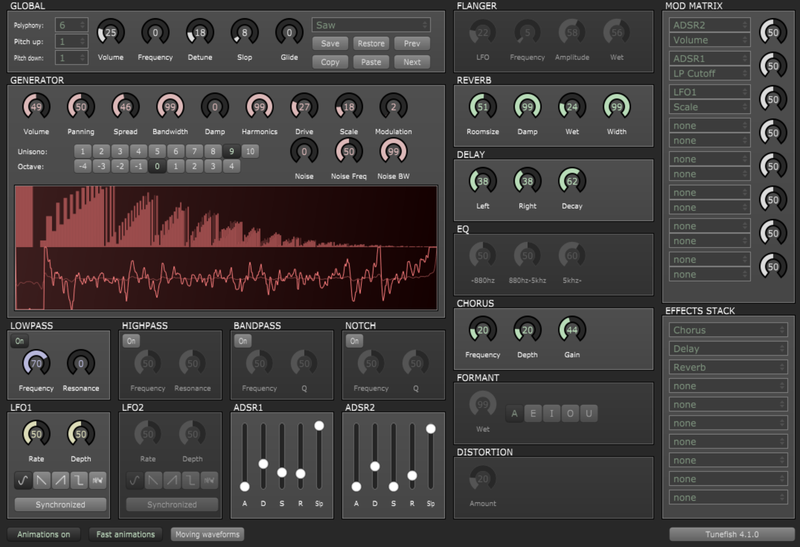Click the generator waveform display
The width and height of the screenshot is (800, 547).
tap(225, 247)
